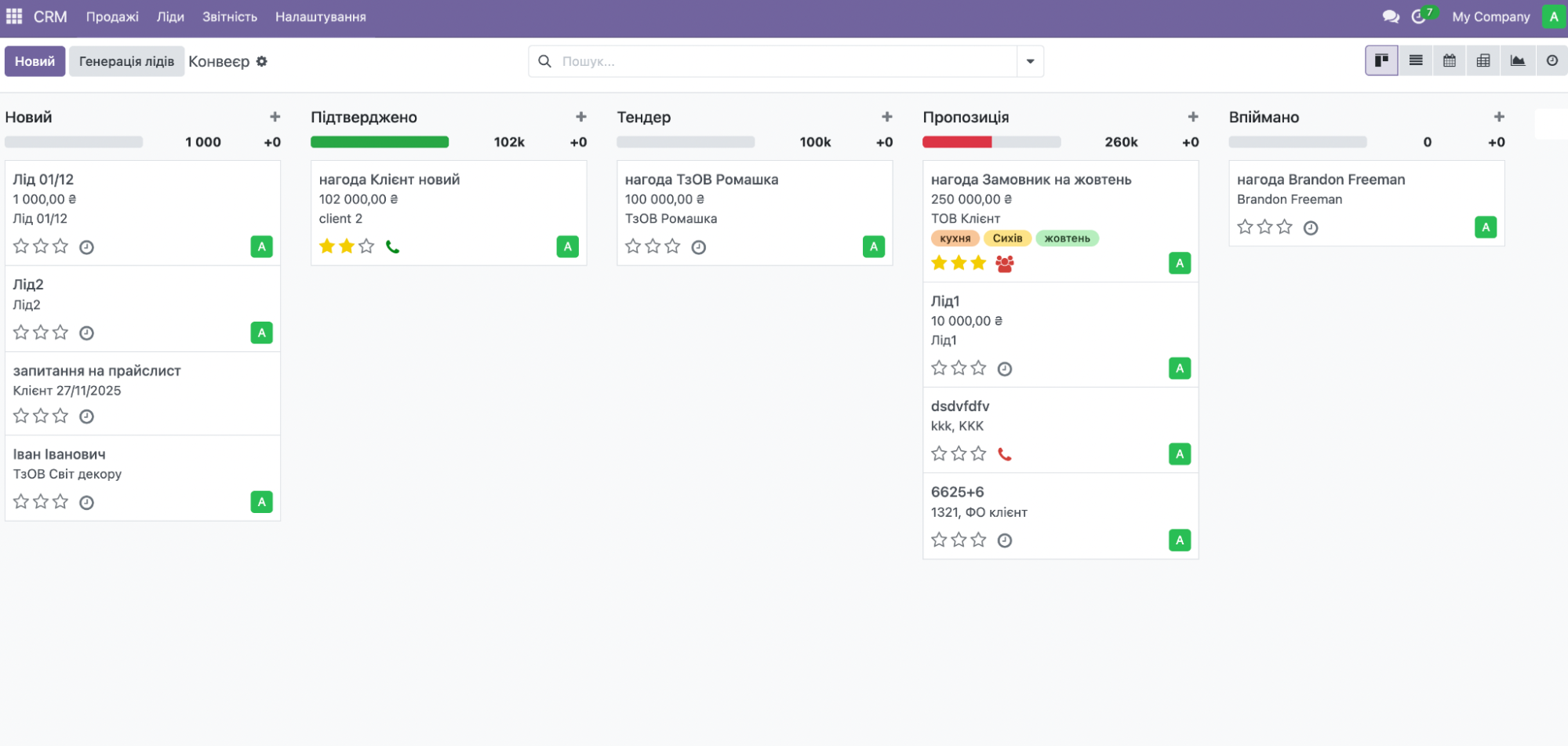Viewport: 1568px width, 746px height.
Task: Set third priority star on Клієнт новий card
Action: (366, 246)
